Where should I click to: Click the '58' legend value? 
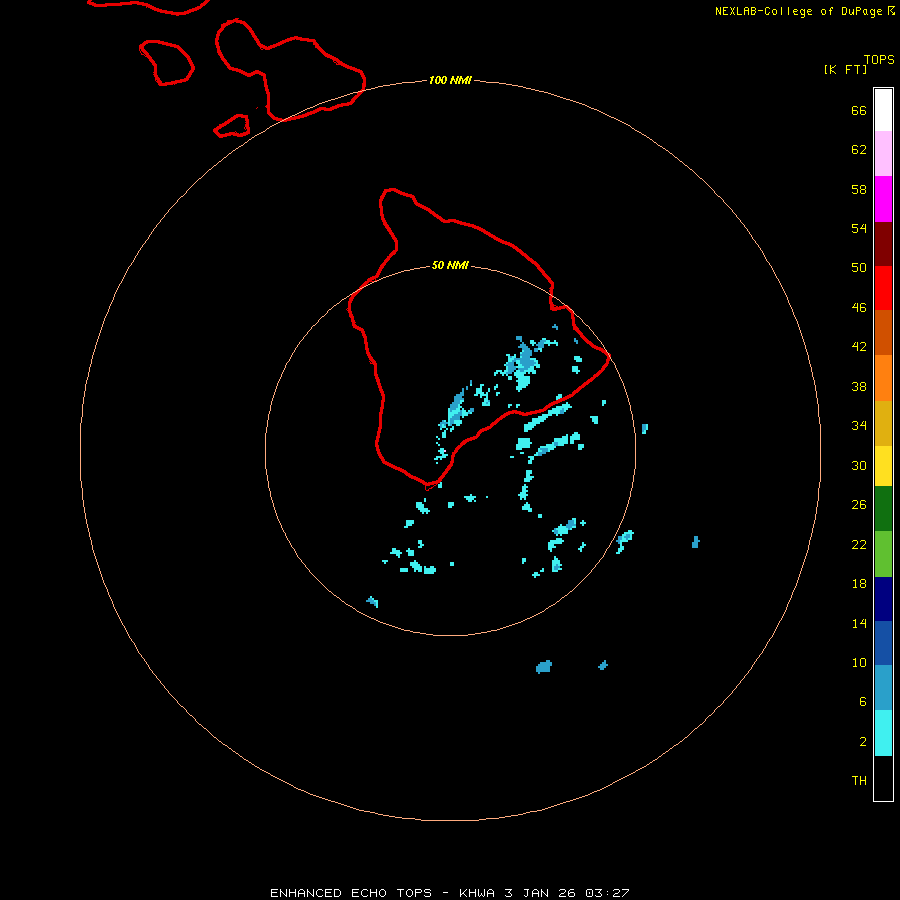pos(859,189)
